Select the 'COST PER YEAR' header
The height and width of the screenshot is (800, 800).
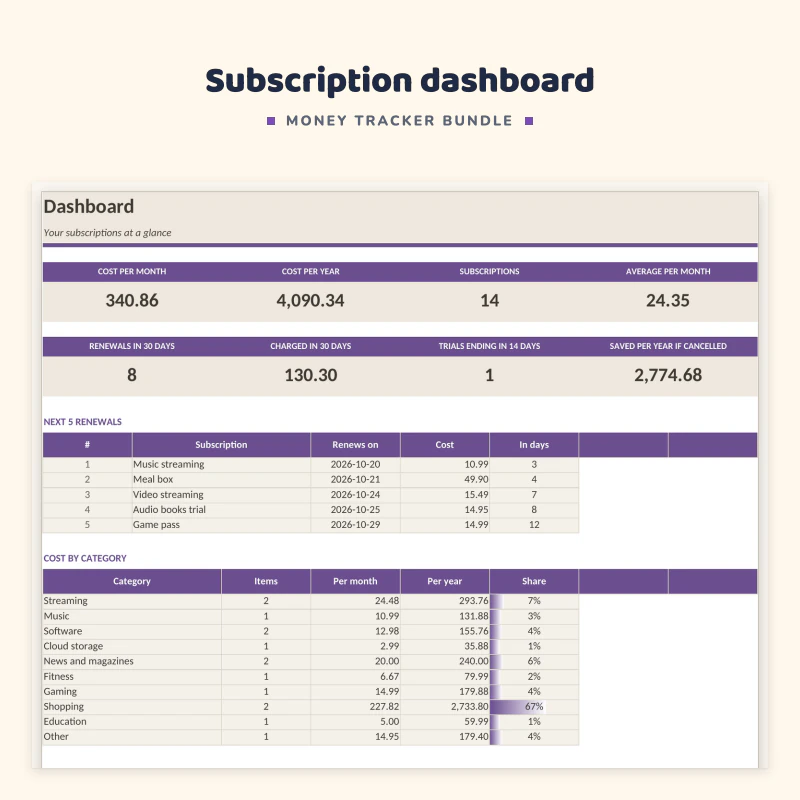310,271
